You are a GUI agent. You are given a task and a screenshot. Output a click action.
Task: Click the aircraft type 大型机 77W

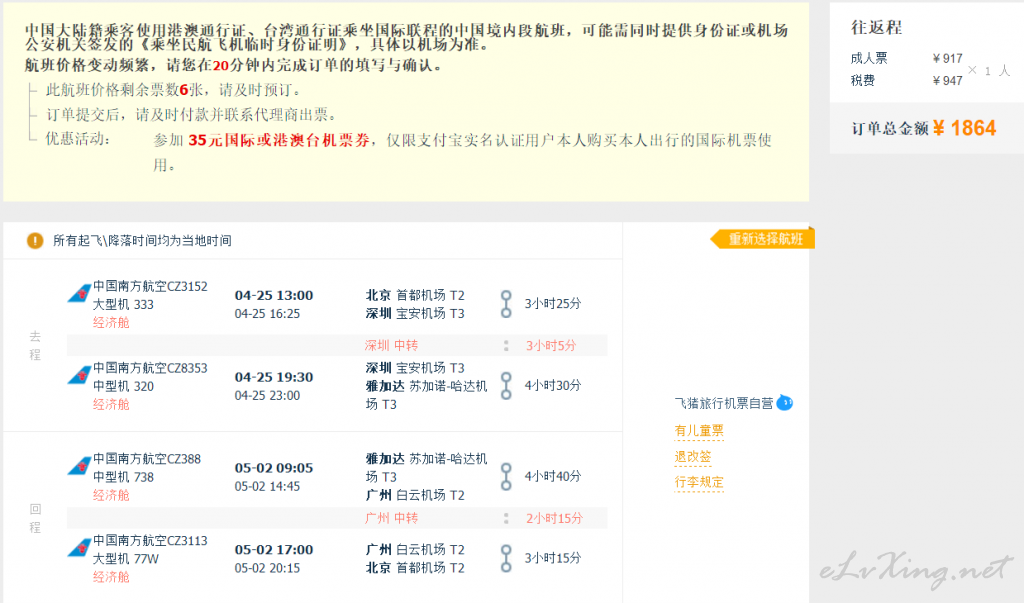coord(126,559)
